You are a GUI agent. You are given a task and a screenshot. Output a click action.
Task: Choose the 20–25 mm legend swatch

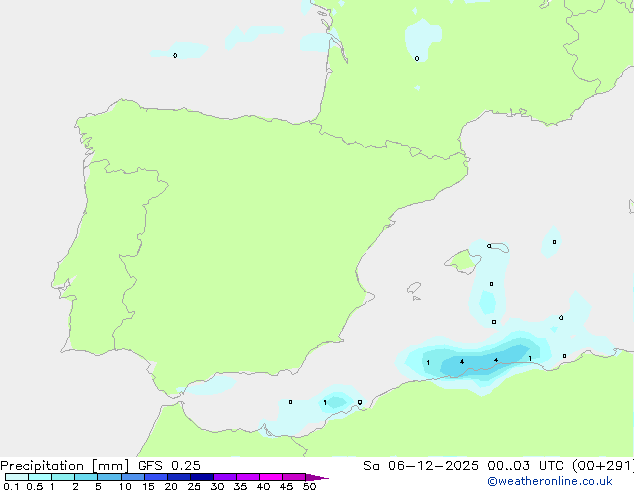[179, 477]
